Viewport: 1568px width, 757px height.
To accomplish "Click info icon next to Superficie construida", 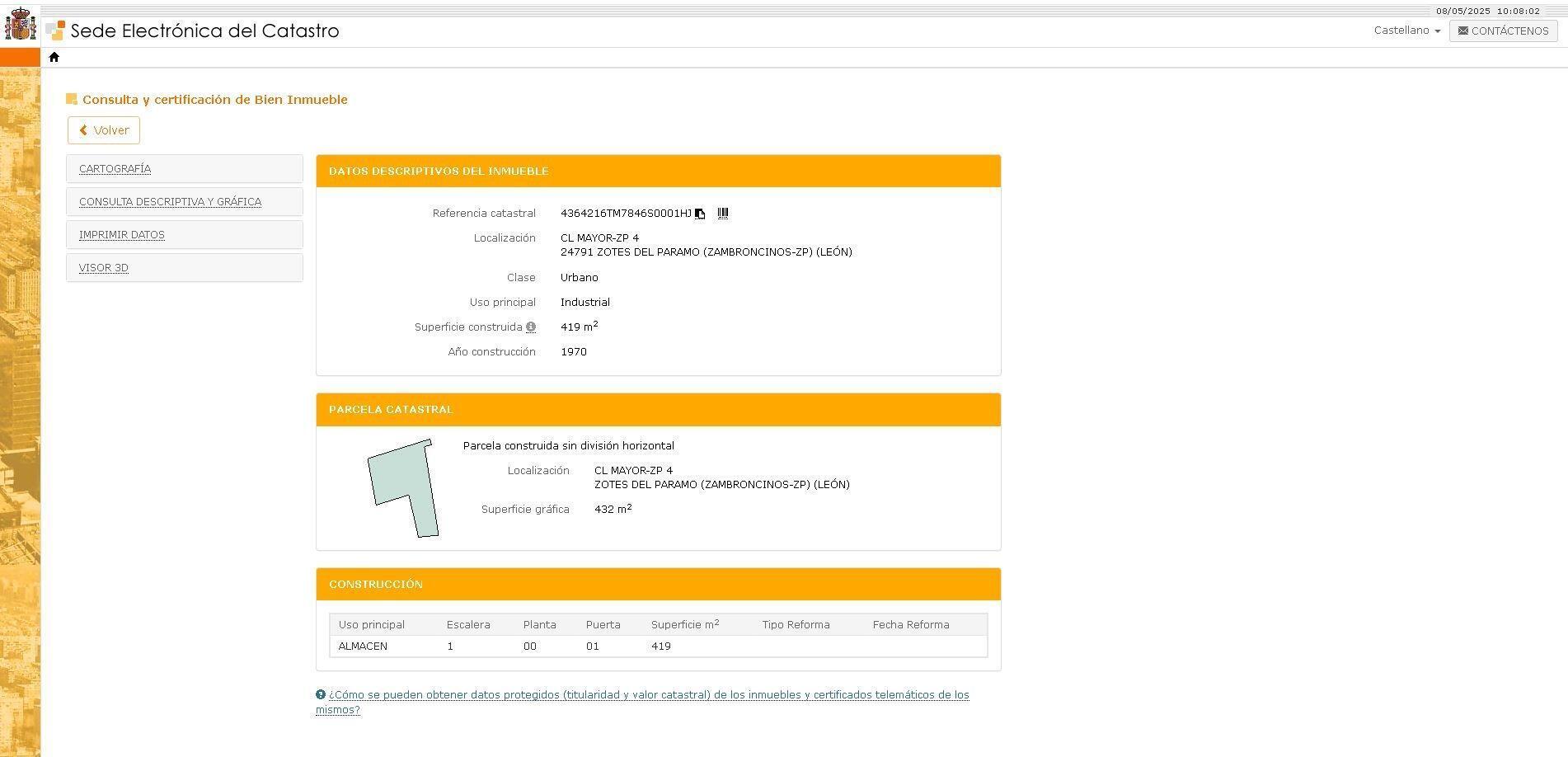I will pyautogui.click(x=531, y=327).
